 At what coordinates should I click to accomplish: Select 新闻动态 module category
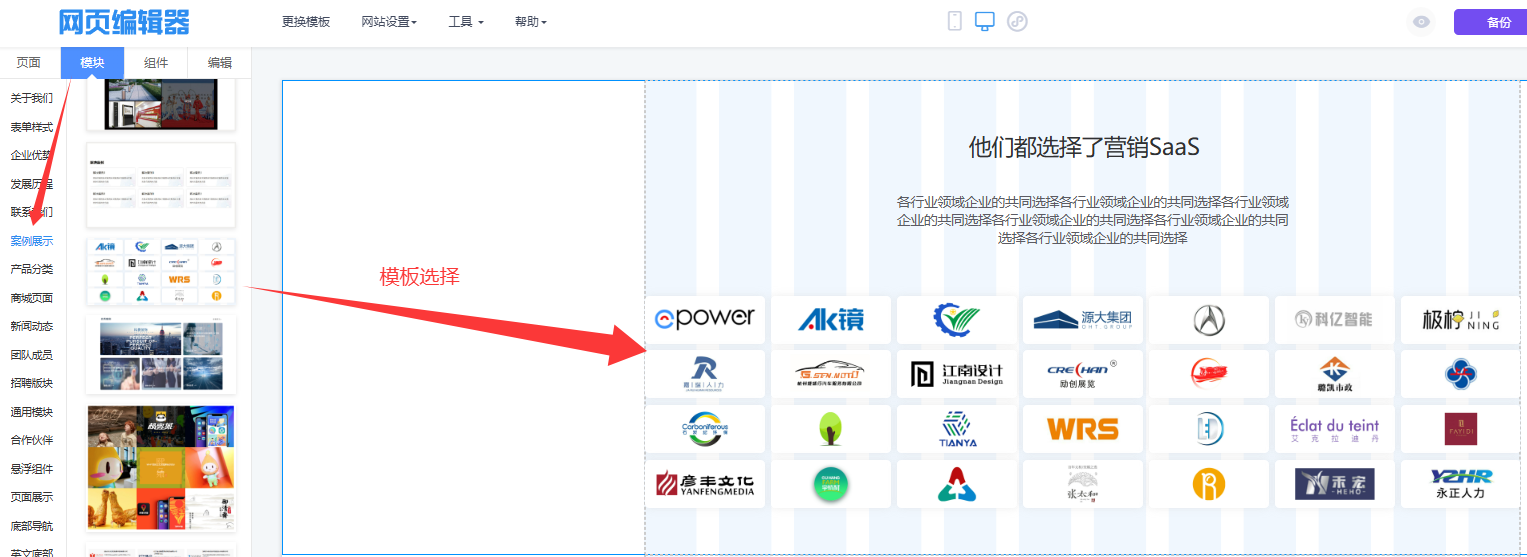click(31, 326)
